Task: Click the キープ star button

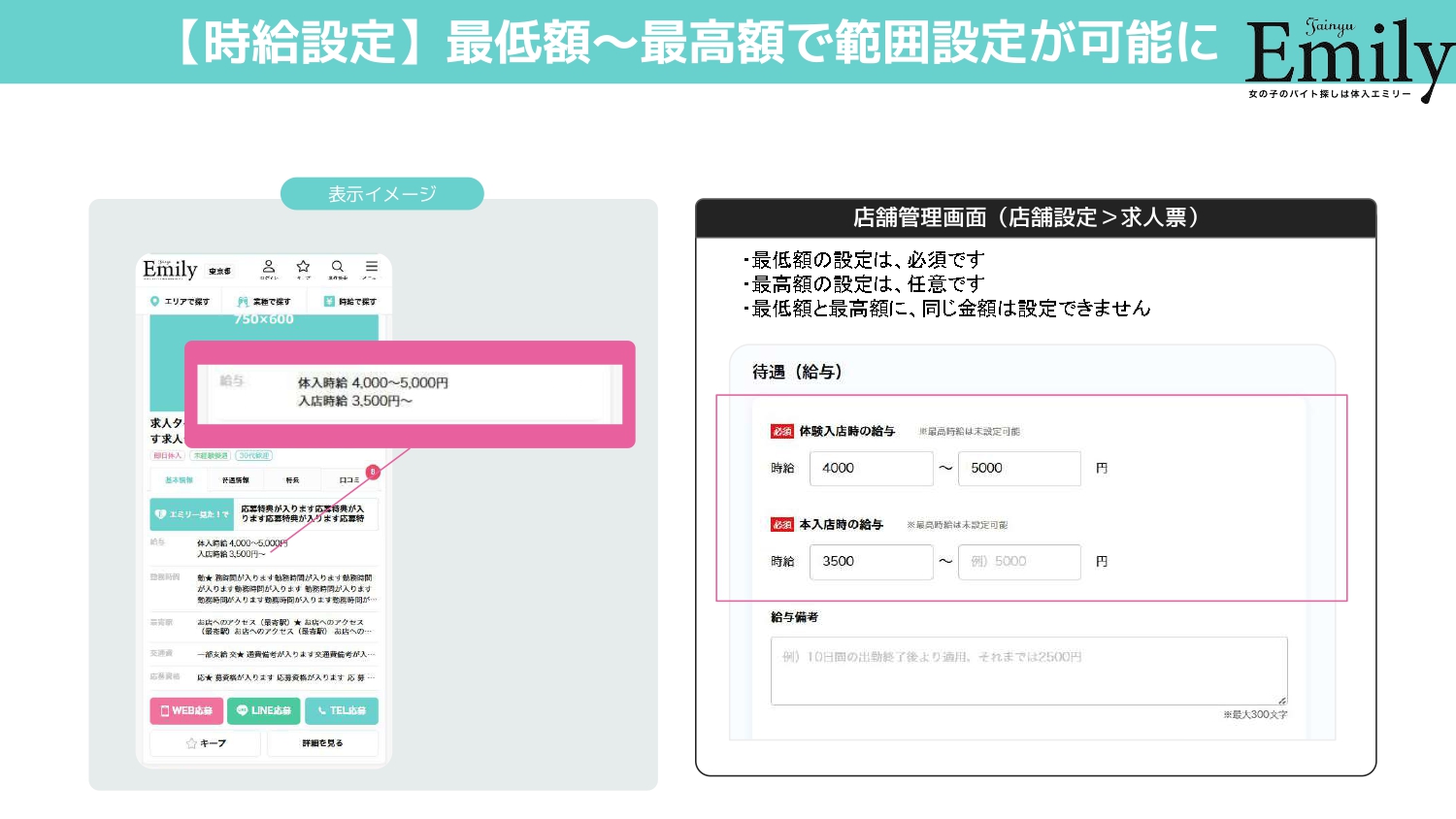Action: point(205,743)
